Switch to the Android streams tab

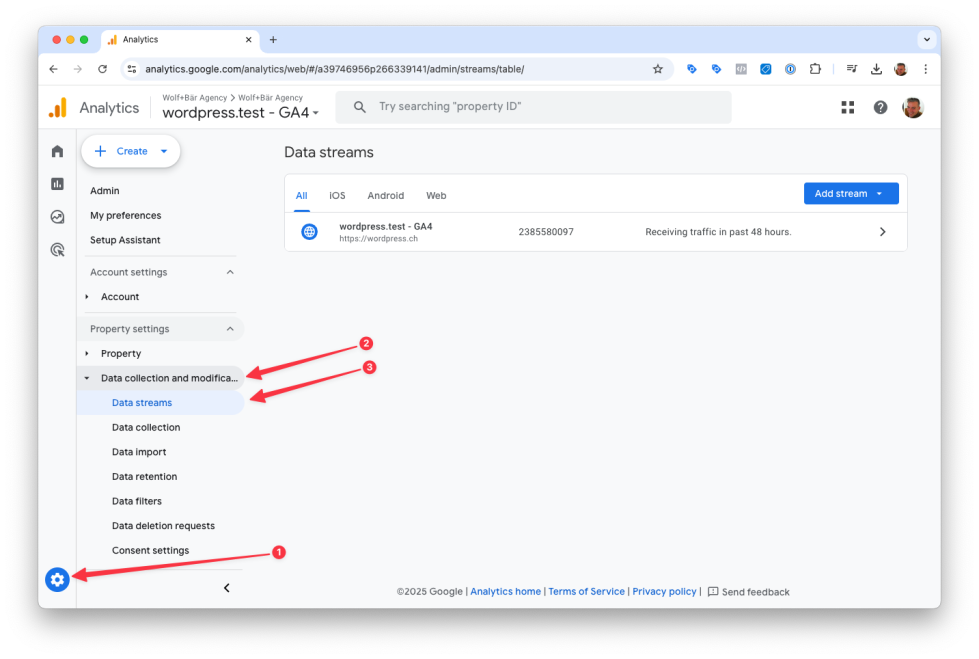click(x=386, y=196)
